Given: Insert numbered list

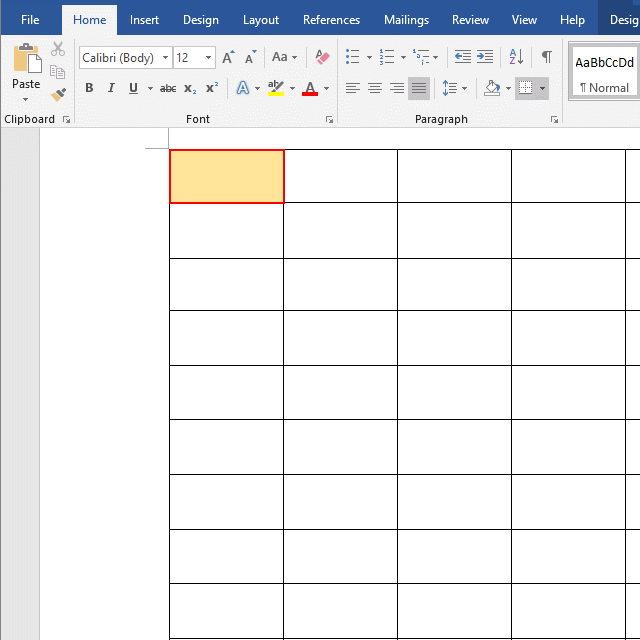Looking at the screenshot, I should [x=387, y=57].
